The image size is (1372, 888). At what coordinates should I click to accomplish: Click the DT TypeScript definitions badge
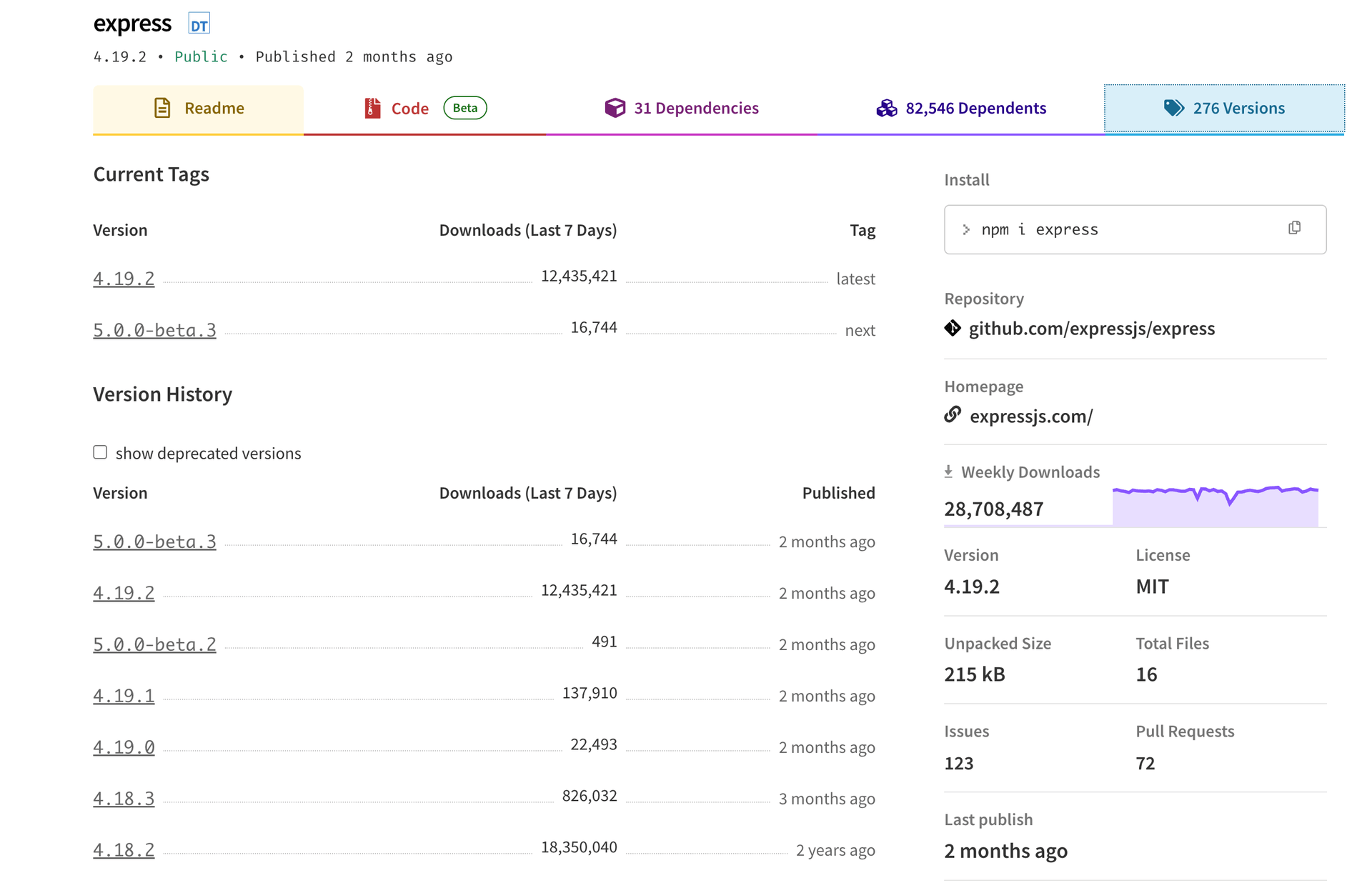click(x=199, y=24)
